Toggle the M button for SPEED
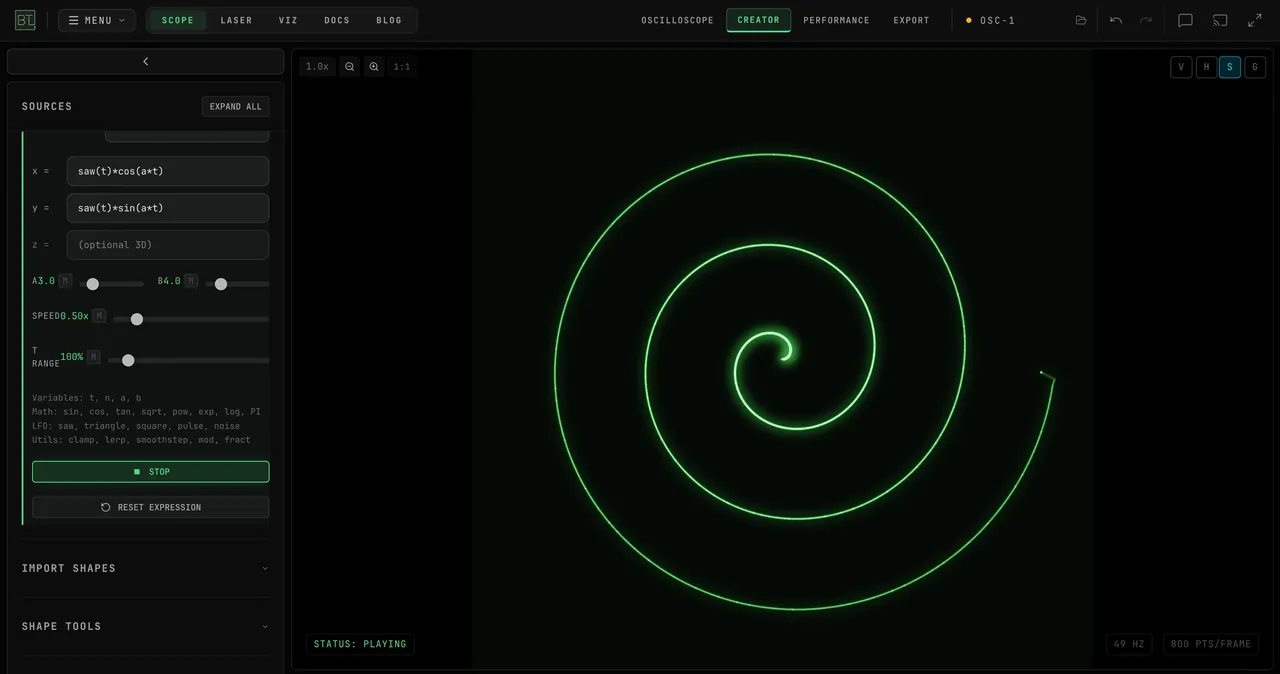1280x674 pixels. [x=99, y=316]
